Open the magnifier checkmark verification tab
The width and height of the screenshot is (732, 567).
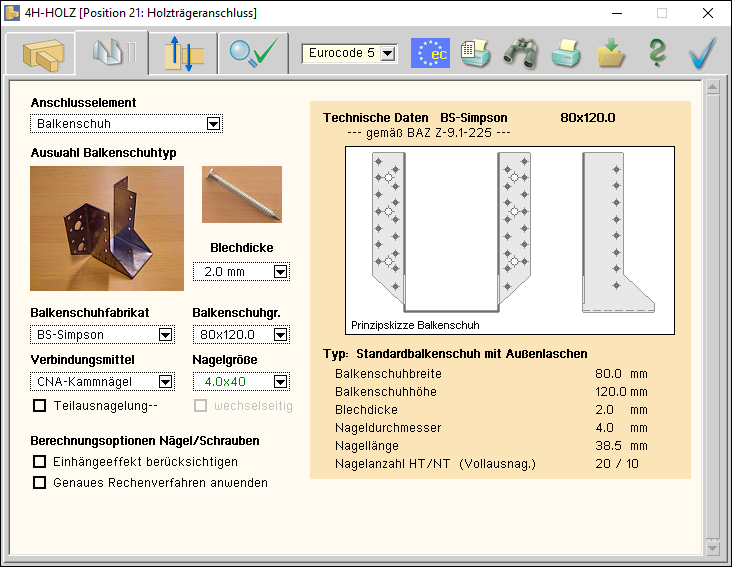point(252,53)
